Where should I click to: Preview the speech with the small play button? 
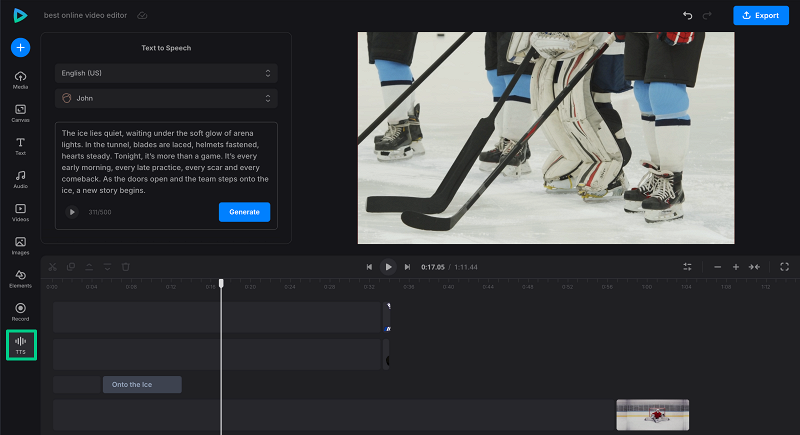tap(72, 212)
